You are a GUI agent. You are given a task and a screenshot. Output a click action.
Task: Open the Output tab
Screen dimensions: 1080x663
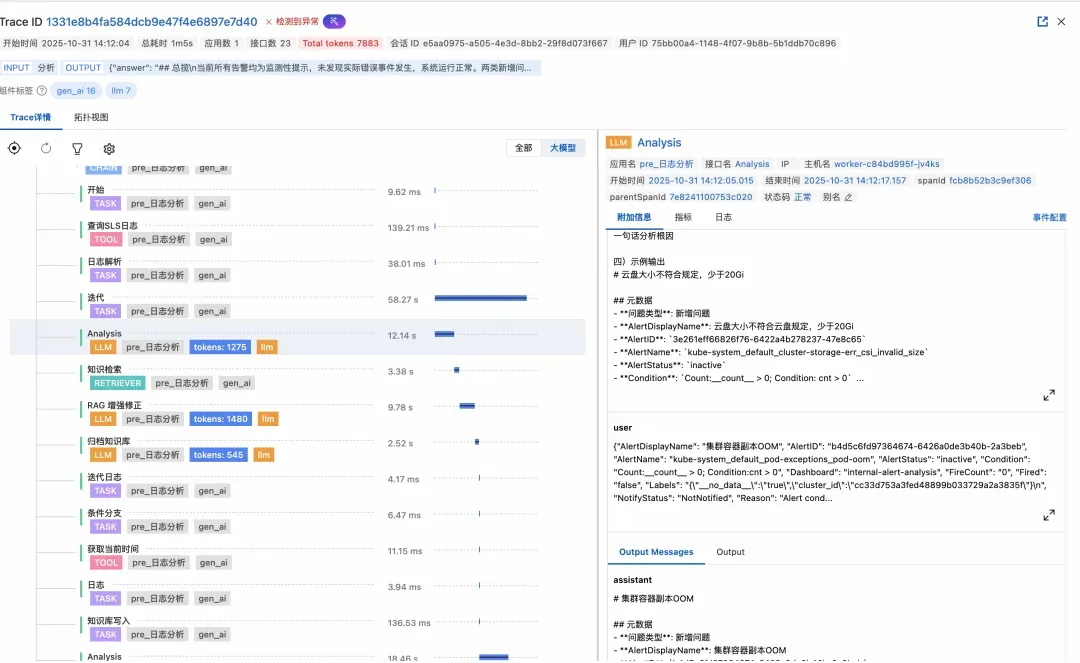730,552
